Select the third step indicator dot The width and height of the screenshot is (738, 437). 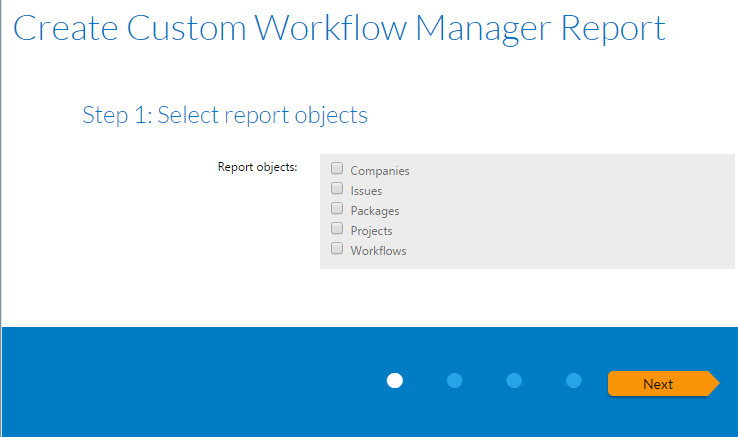click(514, 380)
